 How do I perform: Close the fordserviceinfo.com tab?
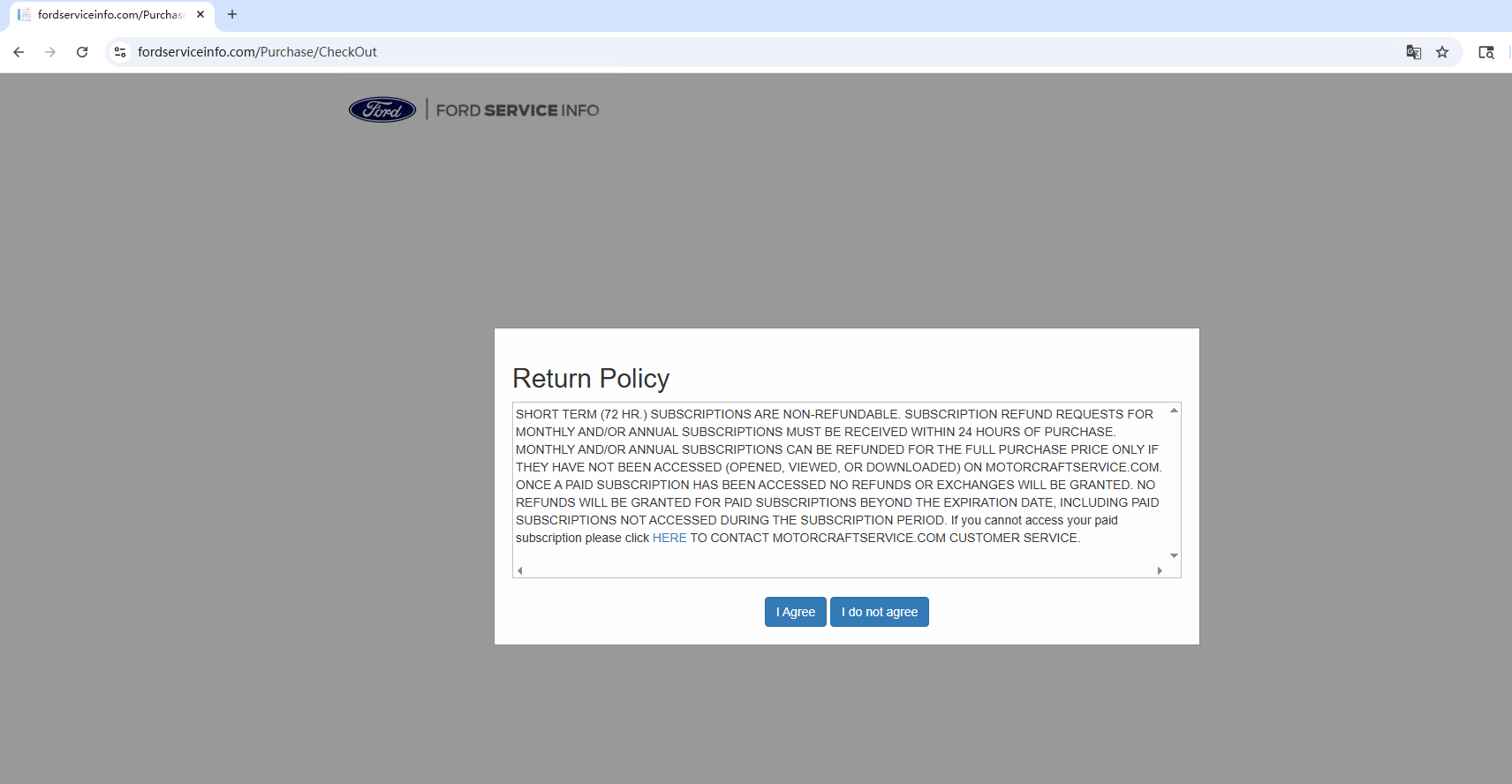[200, 14]
